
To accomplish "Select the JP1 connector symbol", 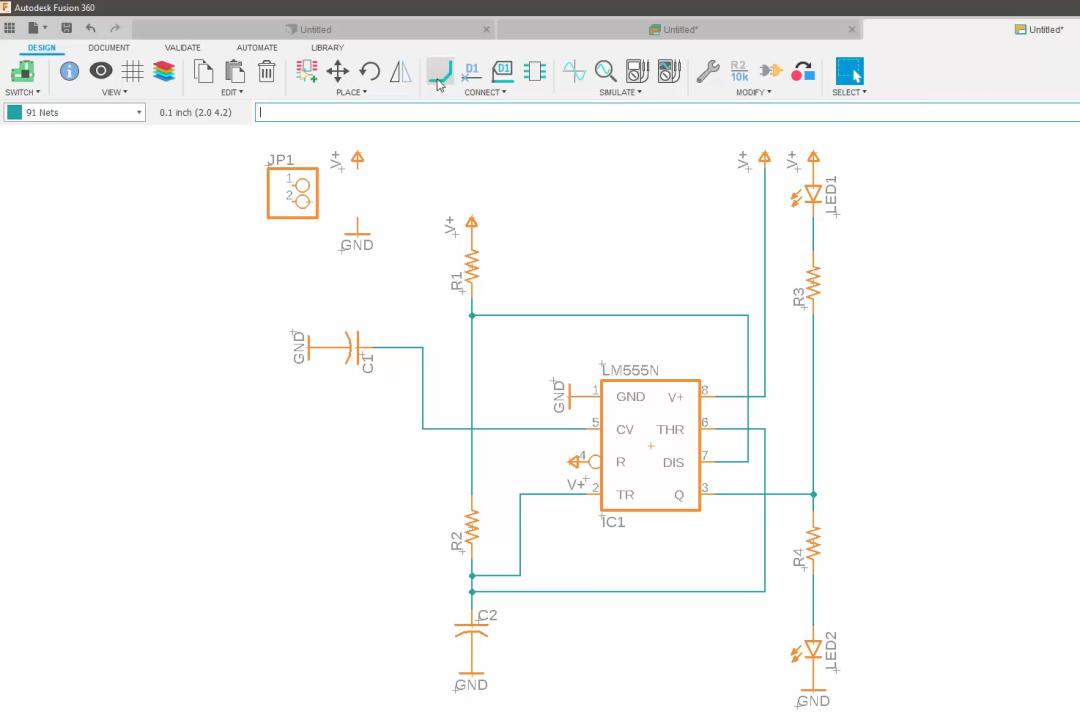I will pyautogui.click(x=293, y=193).
